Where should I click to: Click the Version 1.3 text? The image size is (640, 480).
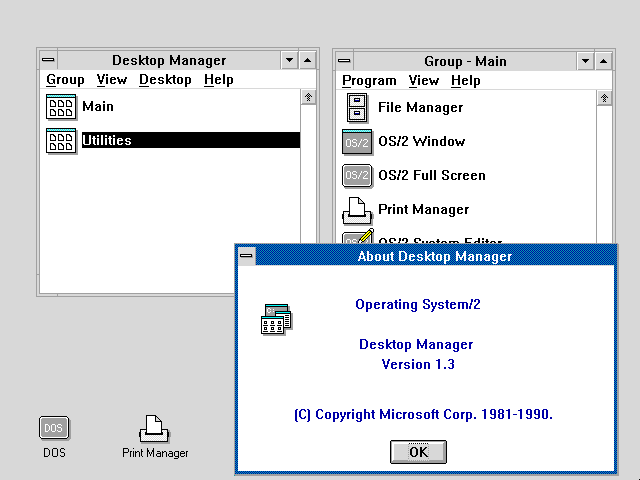pos(418,364)
